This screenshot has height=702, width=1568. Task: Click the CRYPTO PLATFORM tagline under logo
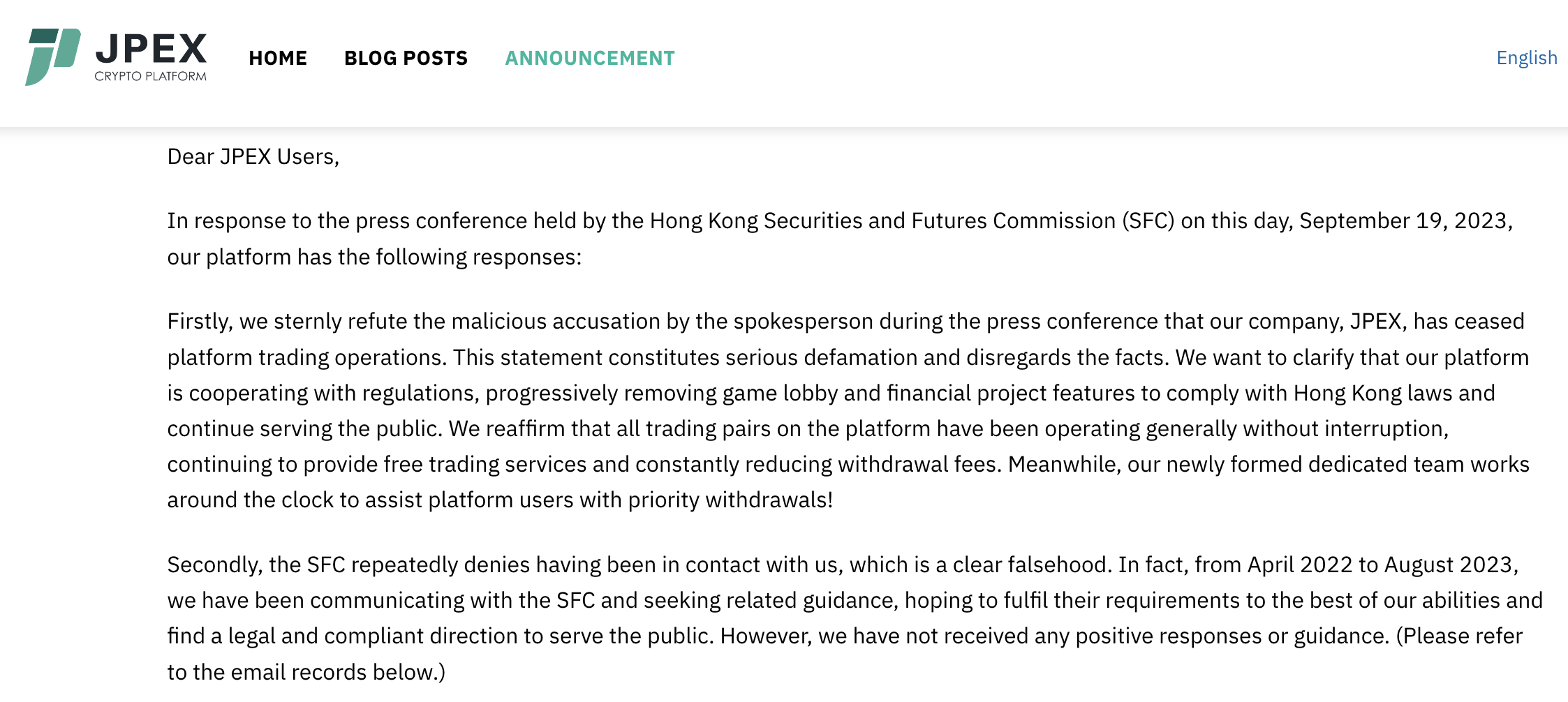coord(151,76)
